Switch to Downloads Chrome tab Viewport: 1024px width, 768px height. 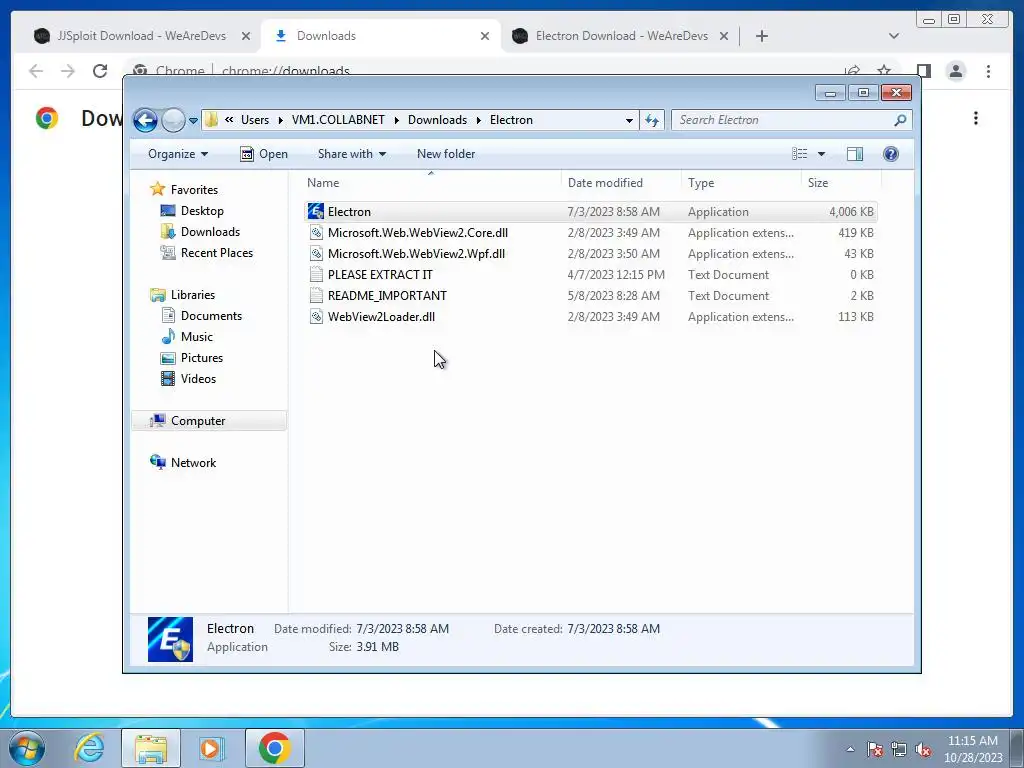[380, 36]
